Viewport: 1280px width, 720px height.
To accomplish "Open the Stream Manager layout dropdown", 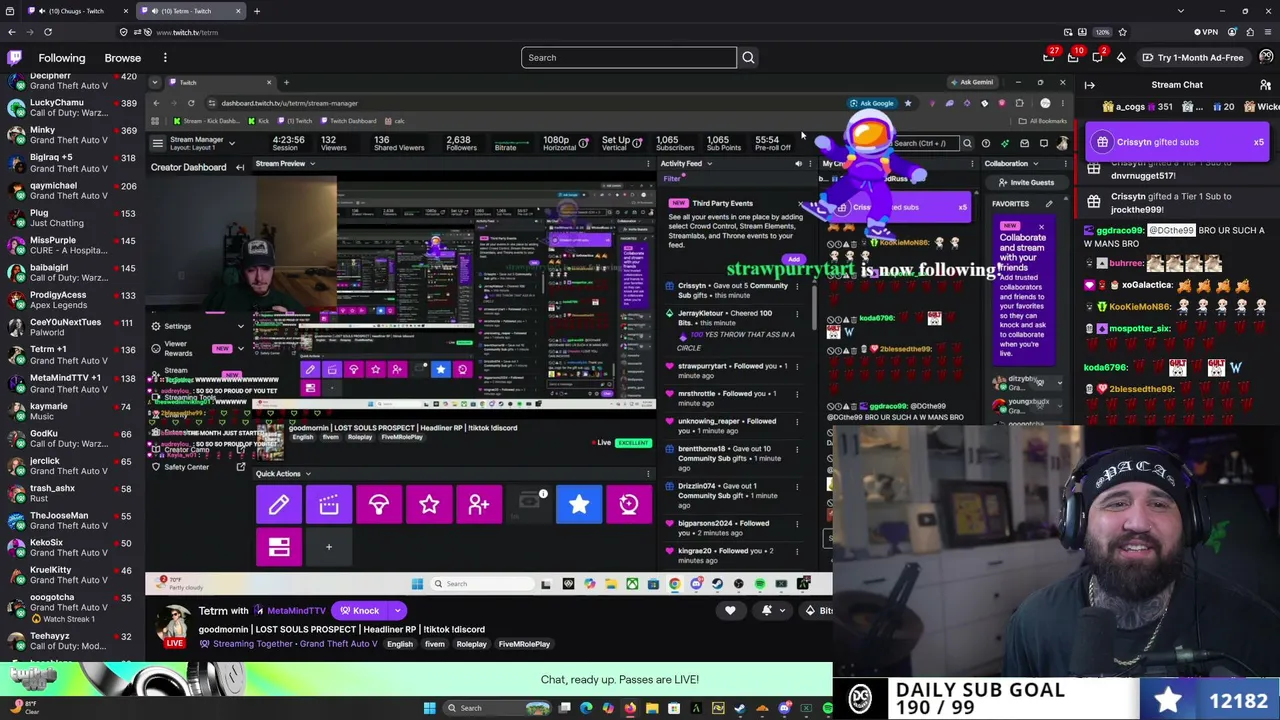I will coord(231,143).
